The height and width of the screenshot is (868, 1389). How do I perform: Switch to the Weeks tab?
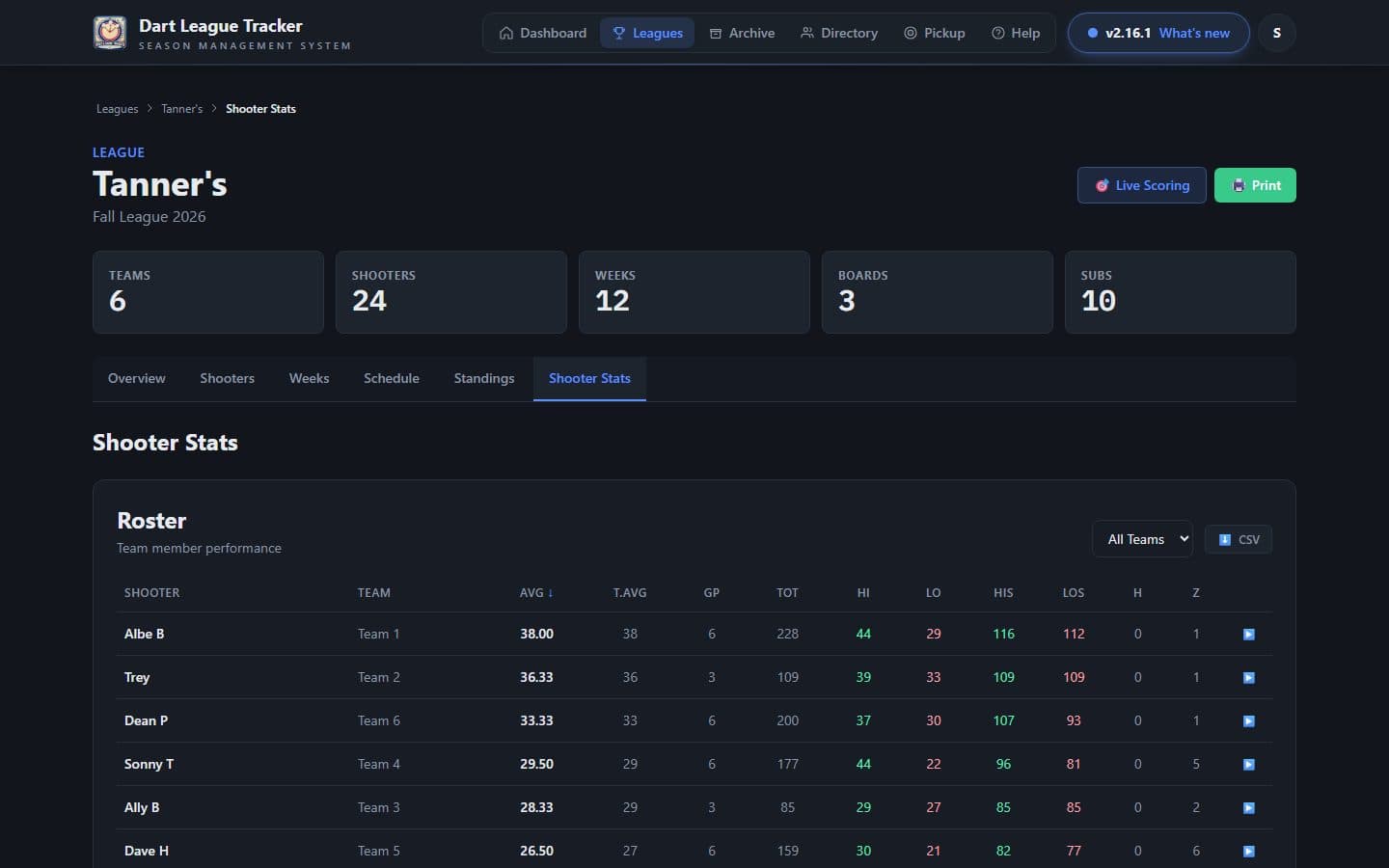(309, 379)
